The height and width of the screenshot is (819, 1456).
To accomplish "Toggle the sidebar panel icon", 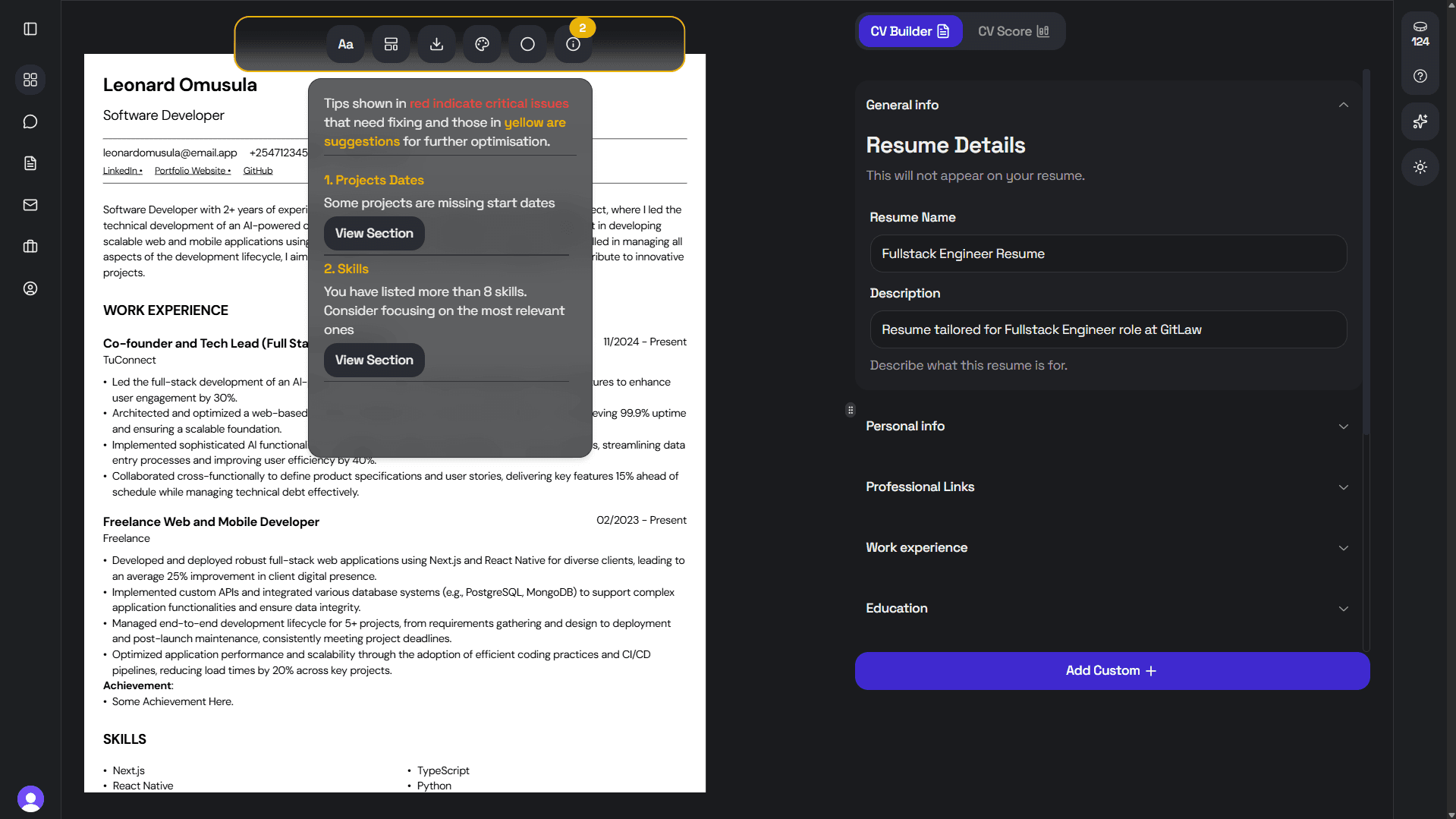I will point(30,29).
